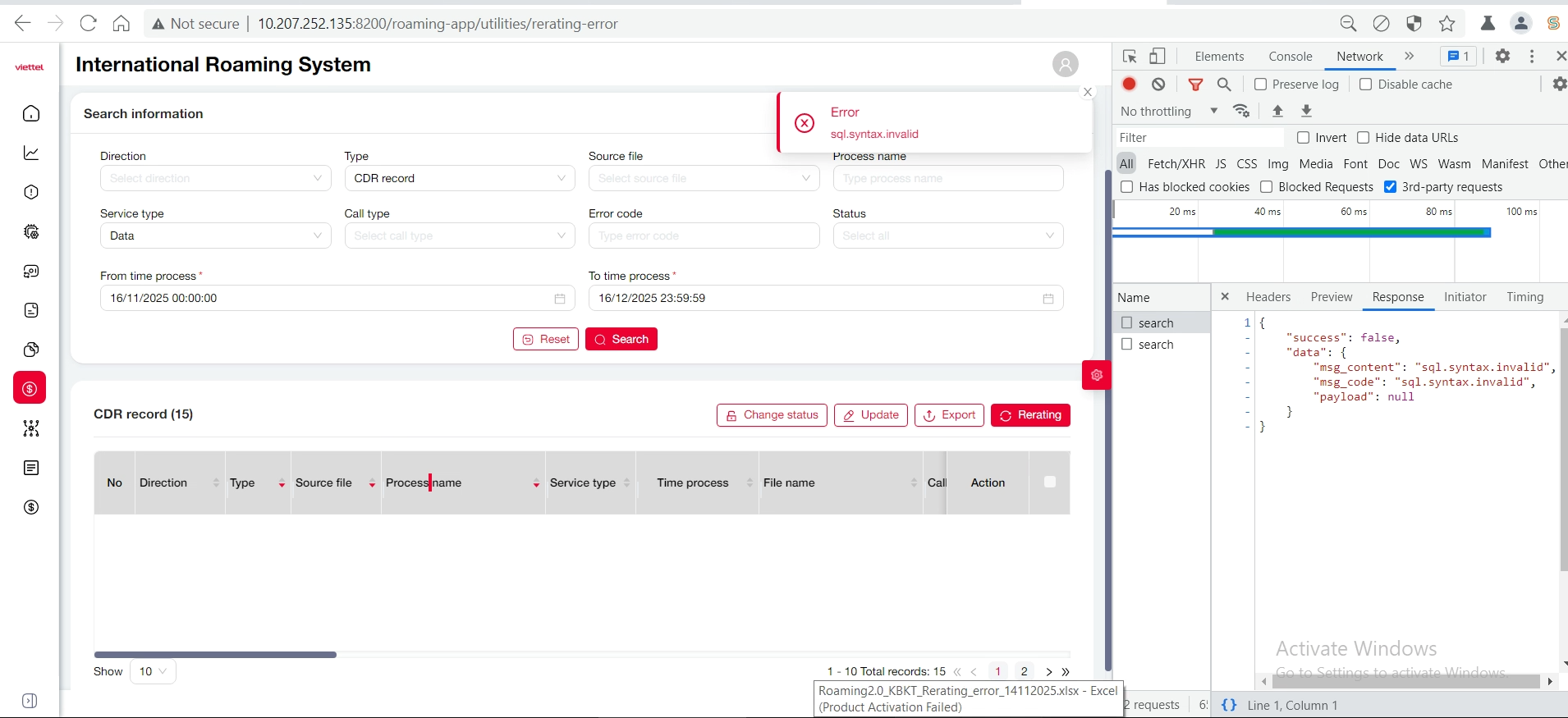Click the table horizontal scrollbar
Viewport: 1568px width, 718px height.
(215, 655)
